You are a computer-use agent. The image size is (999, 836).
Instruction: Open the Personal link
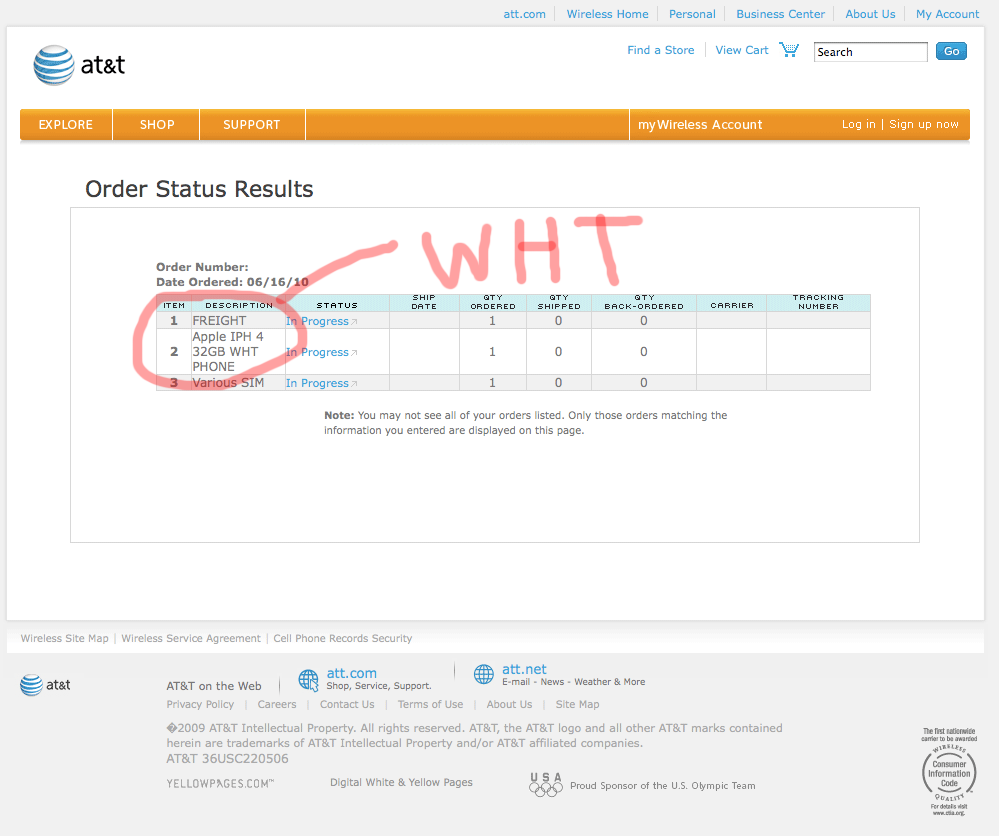[x=692, y=14]
